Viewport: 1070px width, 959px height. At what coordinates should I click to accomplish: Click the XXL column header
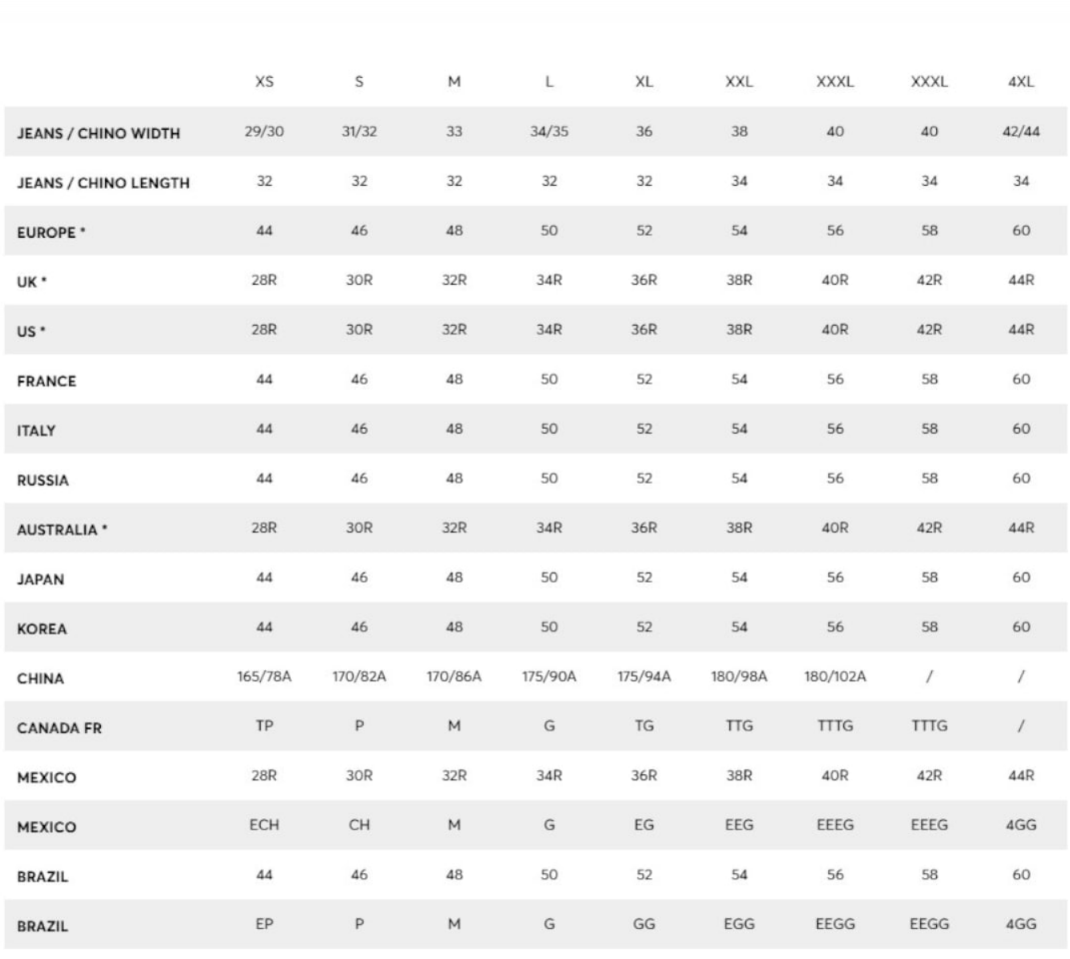pyautogui.click(x=739, y=82)
